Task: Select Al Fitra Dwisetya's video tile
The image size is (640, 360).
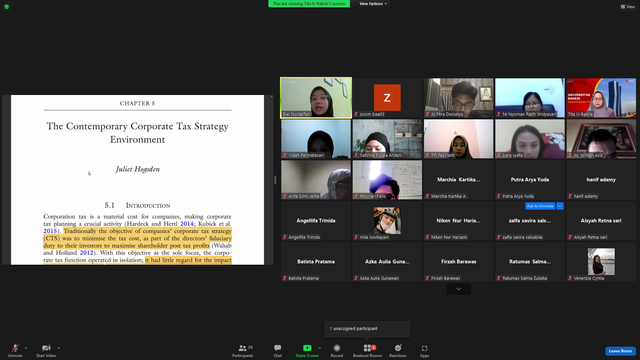Action: click(458, 98)
